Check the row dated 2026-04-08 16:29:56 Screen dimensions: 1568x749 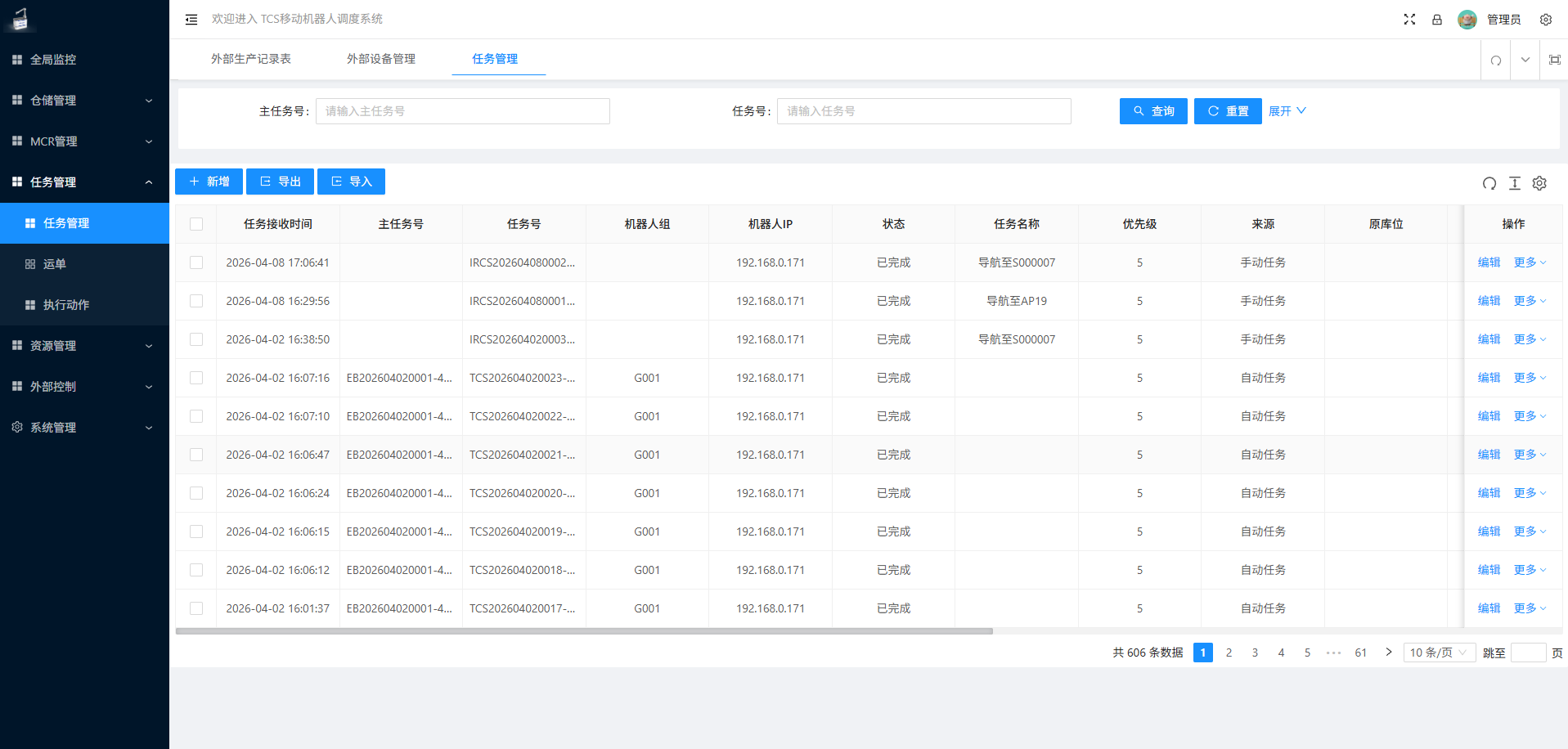(x=196, y=301)
